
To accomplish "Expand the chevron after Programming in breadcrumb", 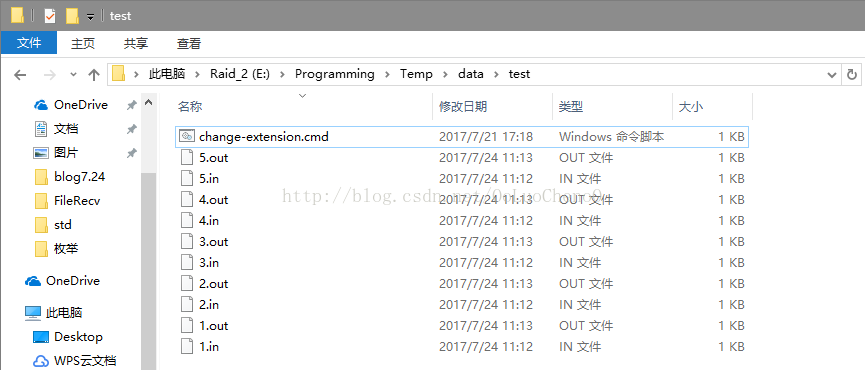I will pyautogui.click(x=387, y=74).
